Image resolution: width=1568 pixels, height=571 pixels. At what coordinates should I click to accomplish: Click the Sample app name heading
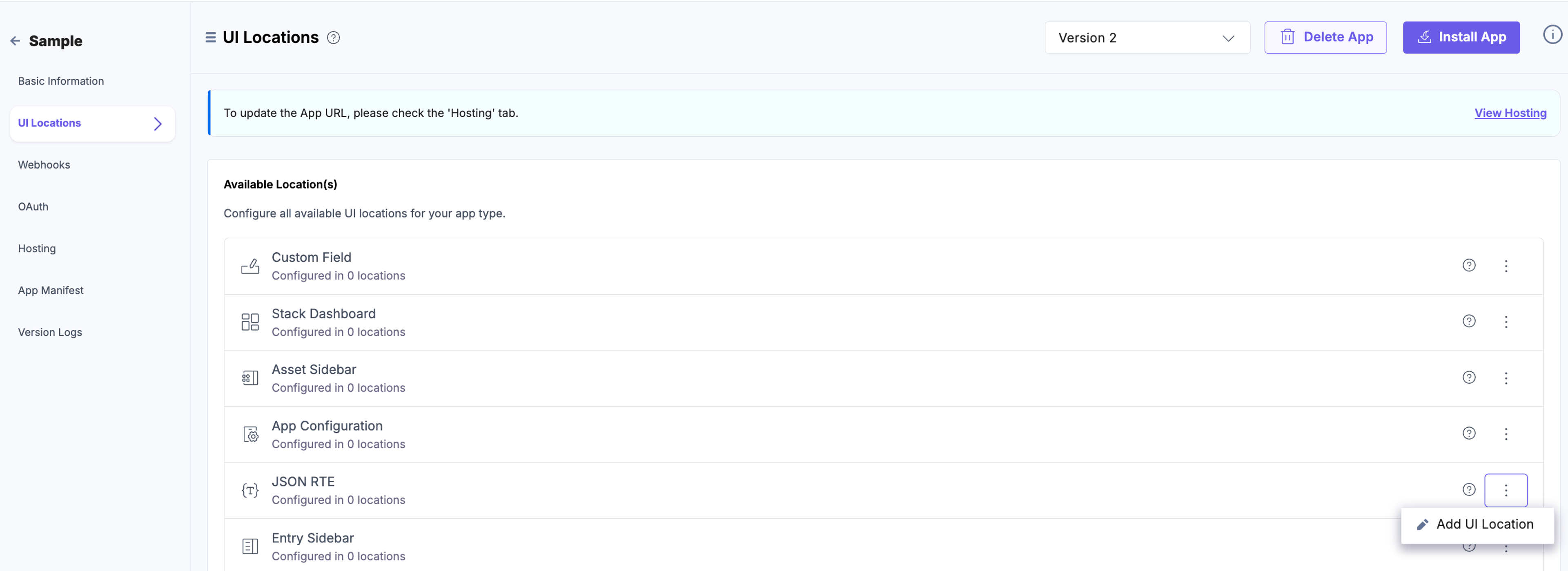tap(56, 41)
